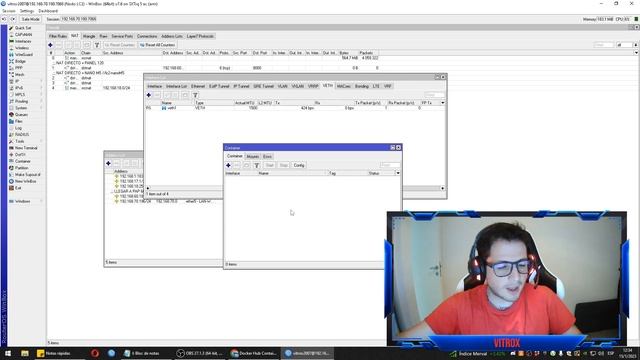
Task: Open the Bridge menu entry
Action: pyautogui.click(x=20, y=61)
